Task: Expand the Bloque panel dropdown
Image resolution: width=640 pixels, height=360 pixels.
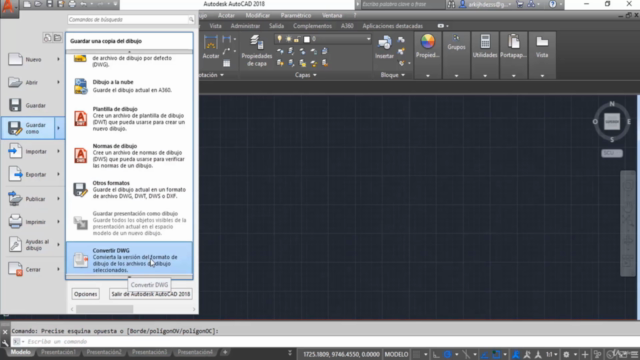Action: [x=392, y=75]
